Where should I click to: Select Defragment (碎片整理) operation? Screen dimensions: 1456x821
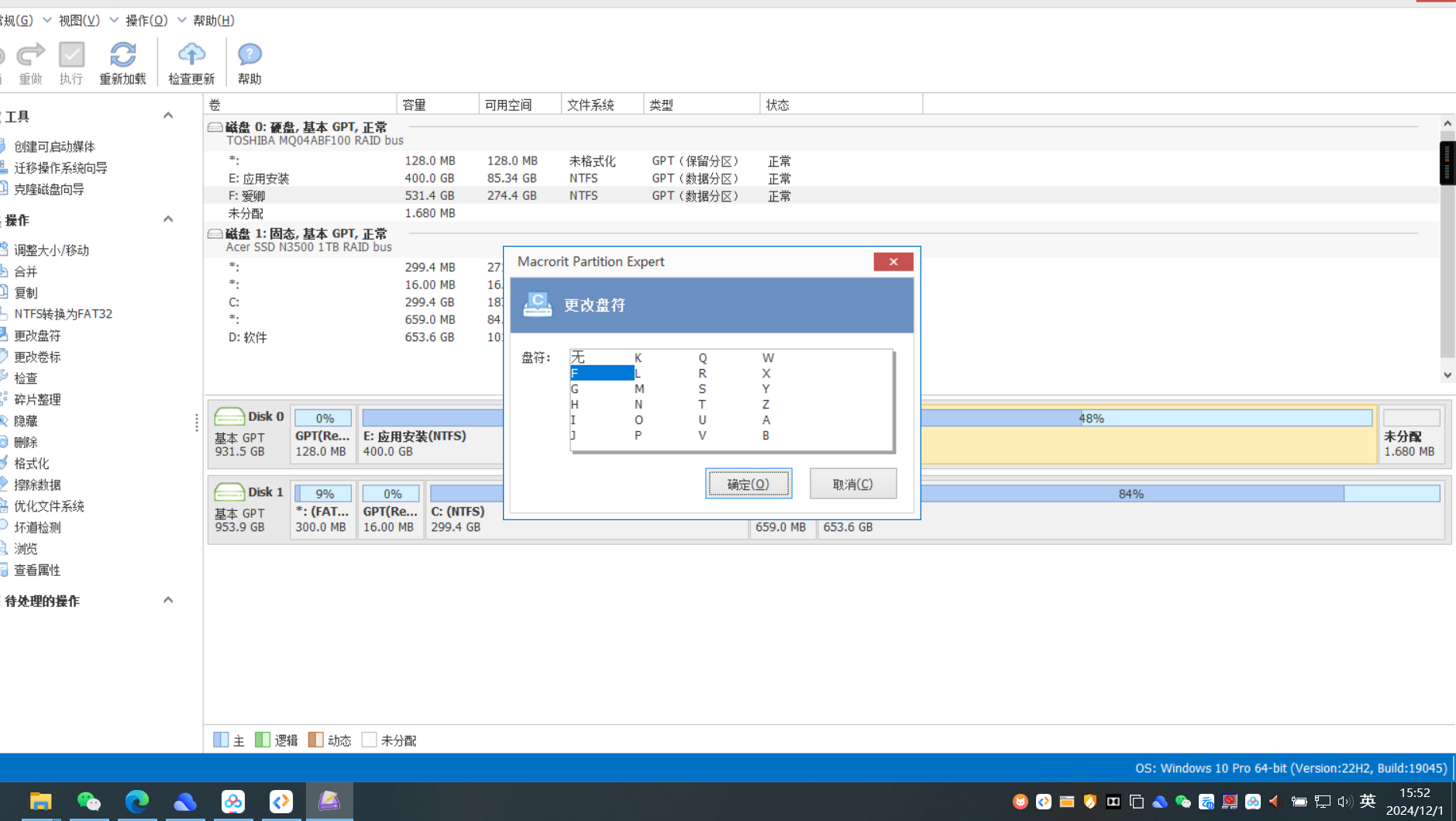(37, 399)
